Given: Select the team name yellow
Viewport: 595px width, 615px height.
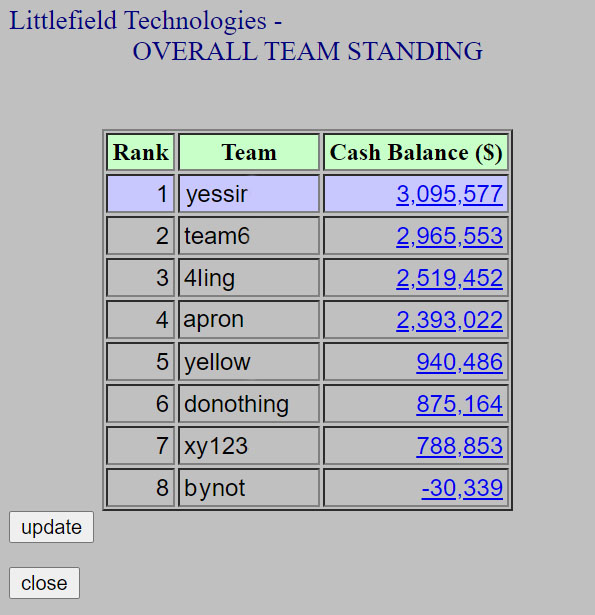Looking at the screenshot, I should [x=217, y=362].
